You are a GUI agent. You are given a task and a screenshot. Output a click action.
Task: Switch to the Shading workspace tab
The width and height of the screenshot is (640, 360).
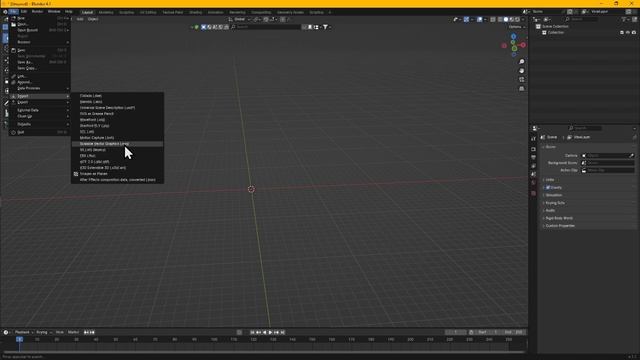point(196,12)
